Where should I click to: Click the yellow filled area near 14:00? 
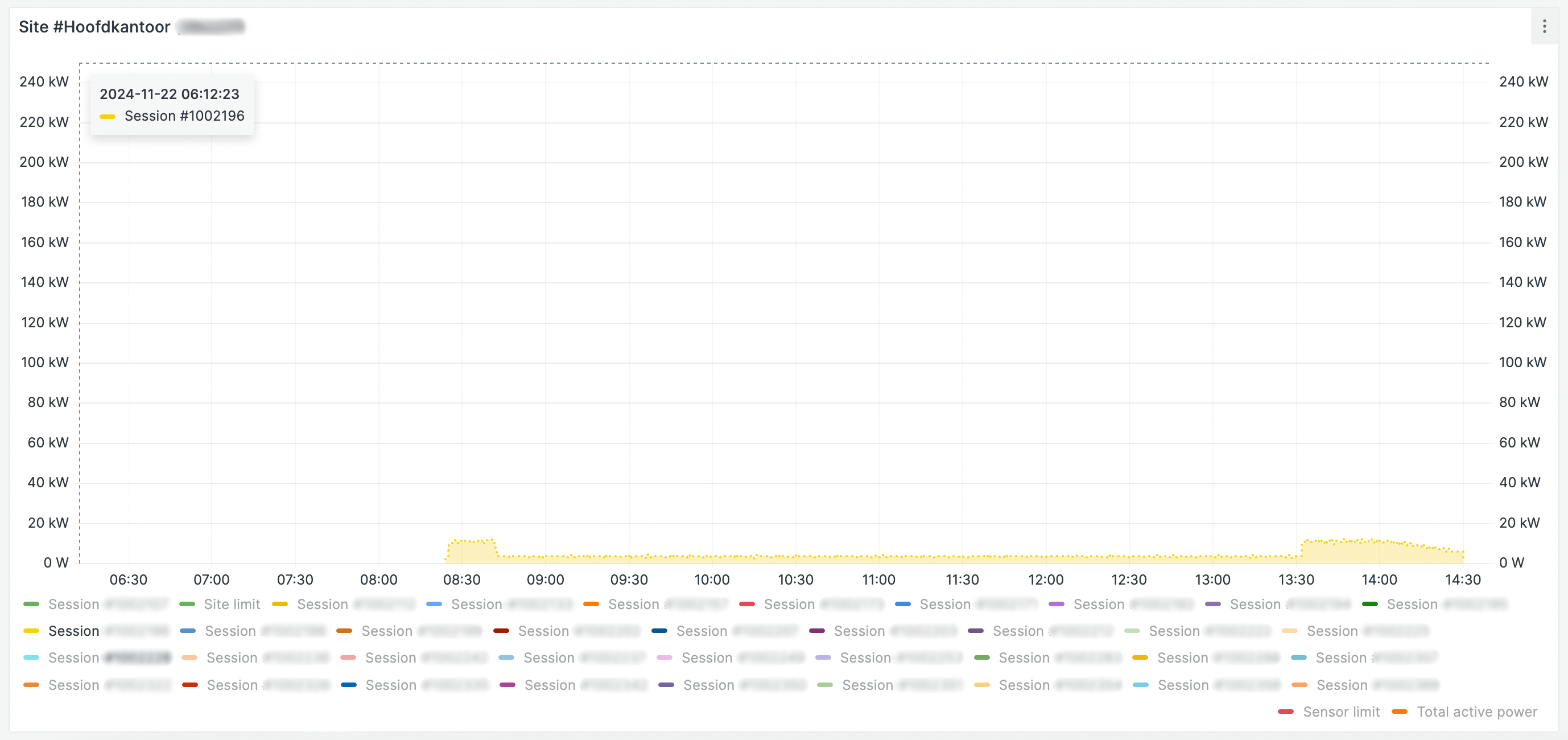(x=1379, y=552)
